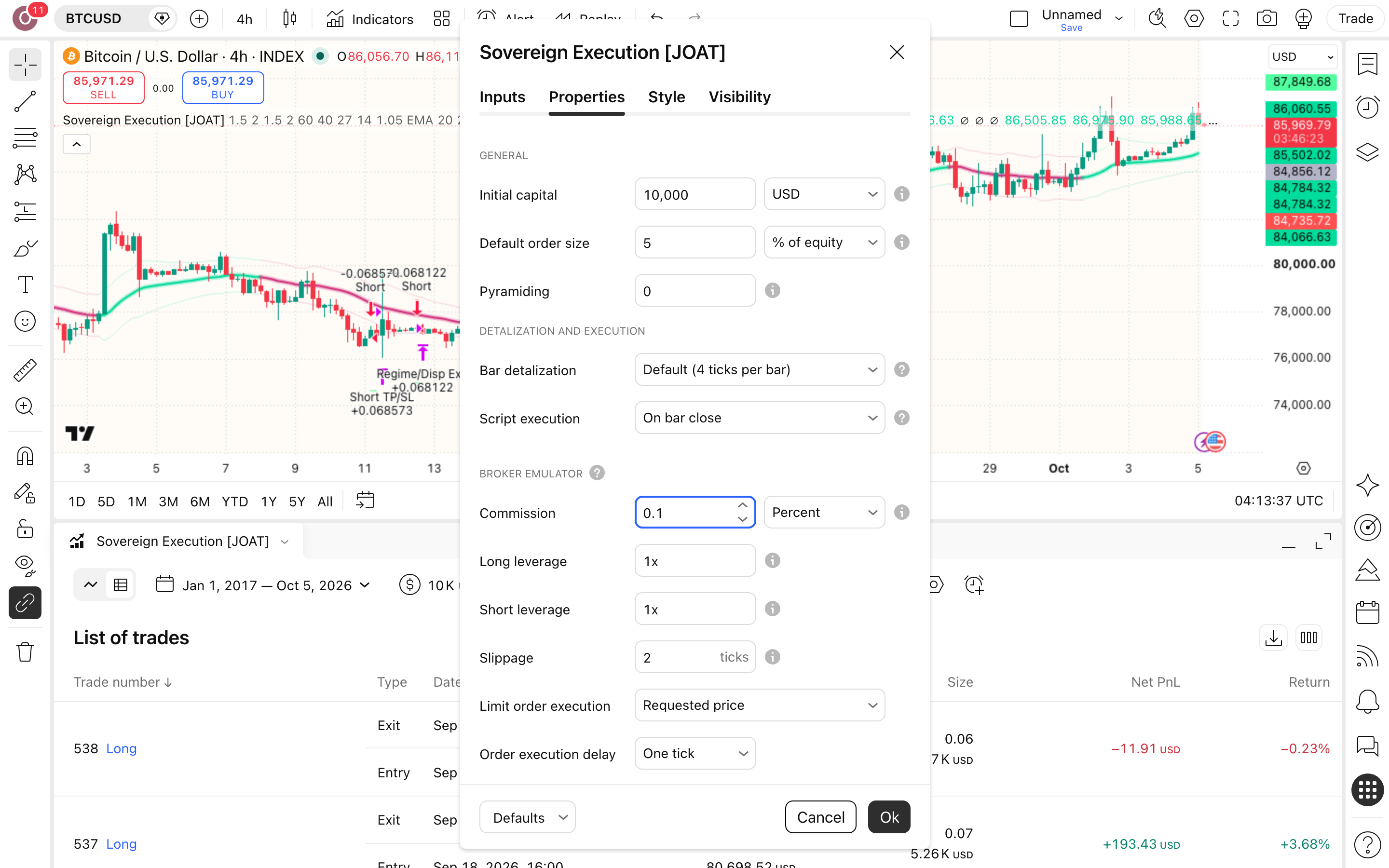Viewport: 1389px width, 868px height.
Task: Activate the zoom in tool
Action: click(25, 407)
